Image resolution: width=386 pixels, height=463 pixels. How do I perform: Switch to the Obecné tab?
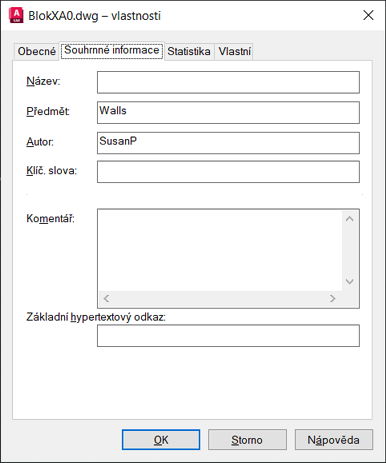pos(37,52)
